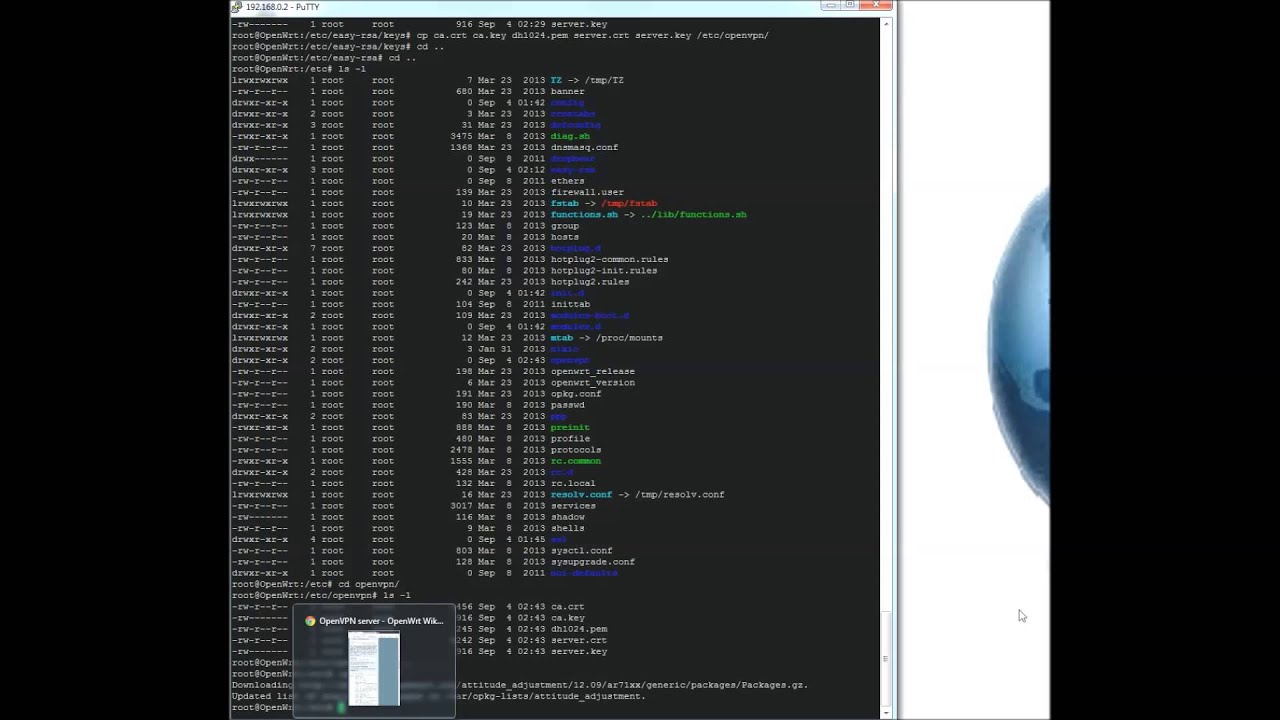Click the red '/tmp/fstab' link target
Screen dimensions: 1280x720
(x=629, y=203)
